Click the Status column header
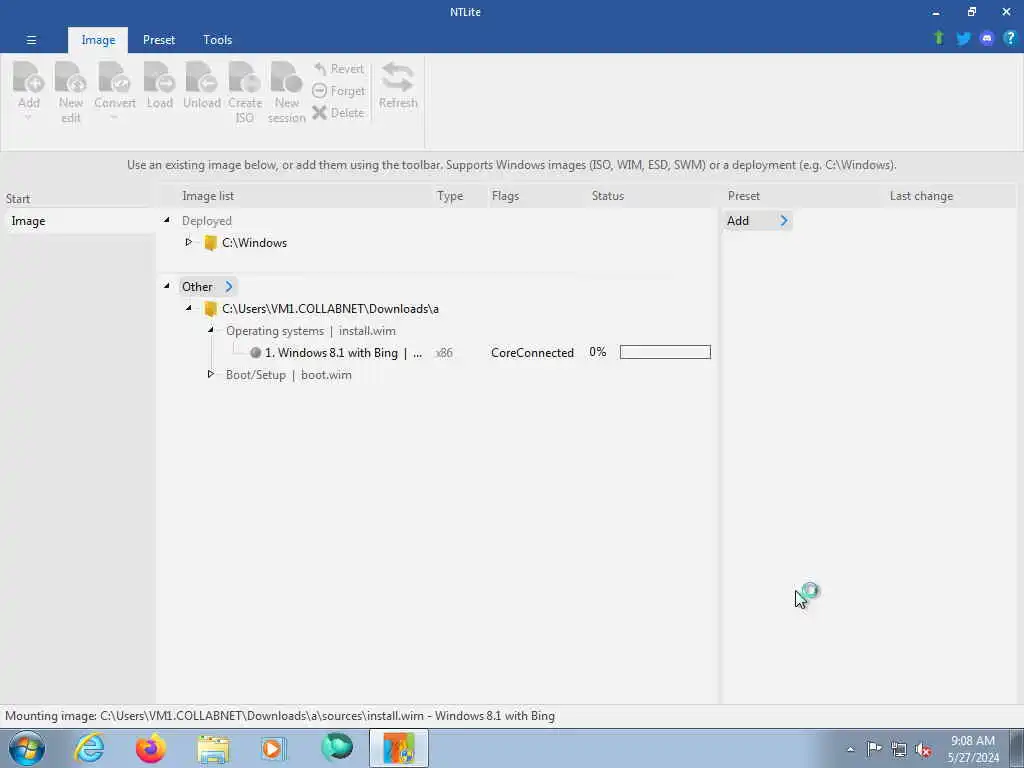 [x=607, y=196]
